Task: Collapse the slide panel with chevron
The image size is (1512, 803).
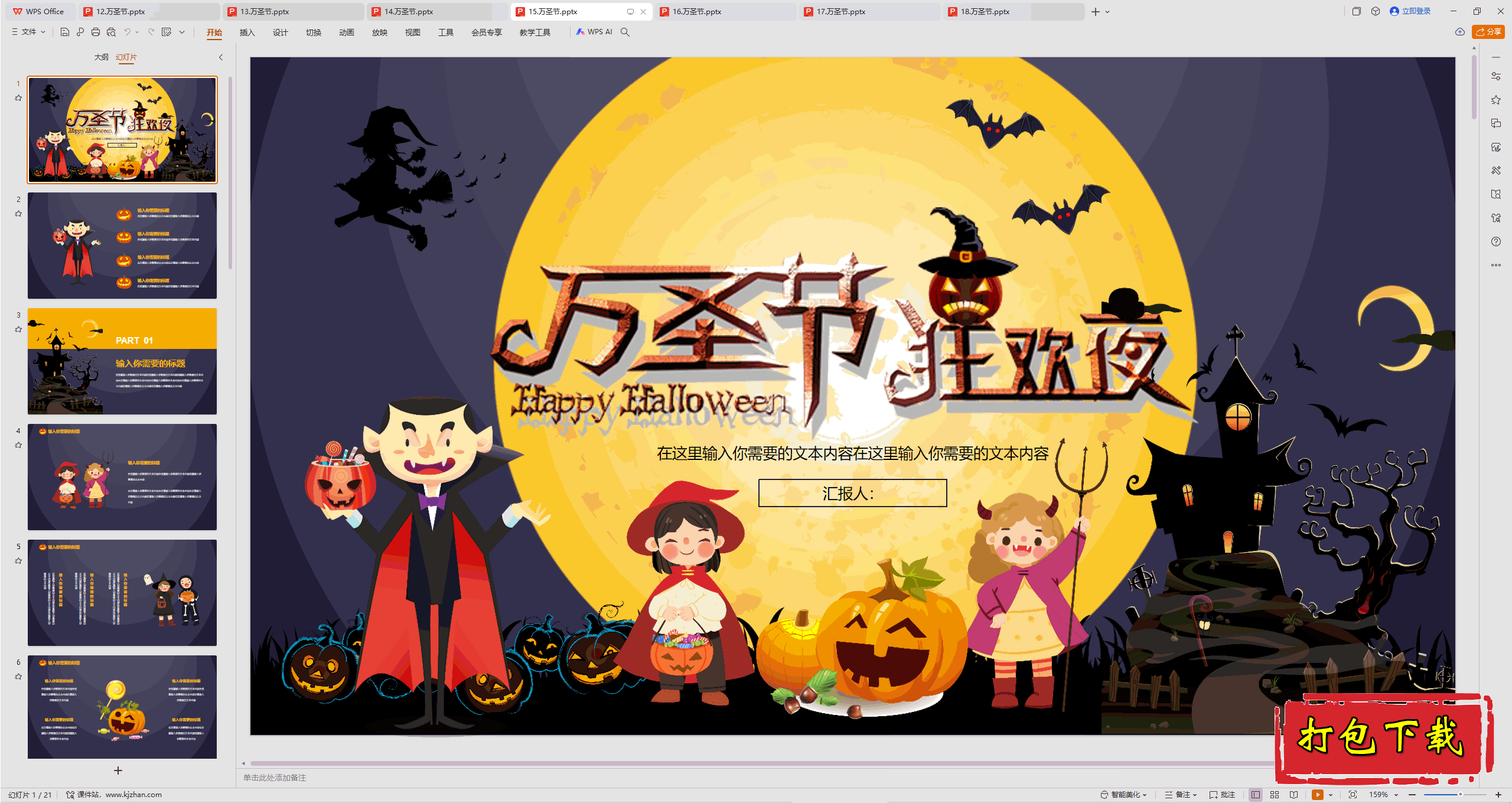Action: coord(221,57)
